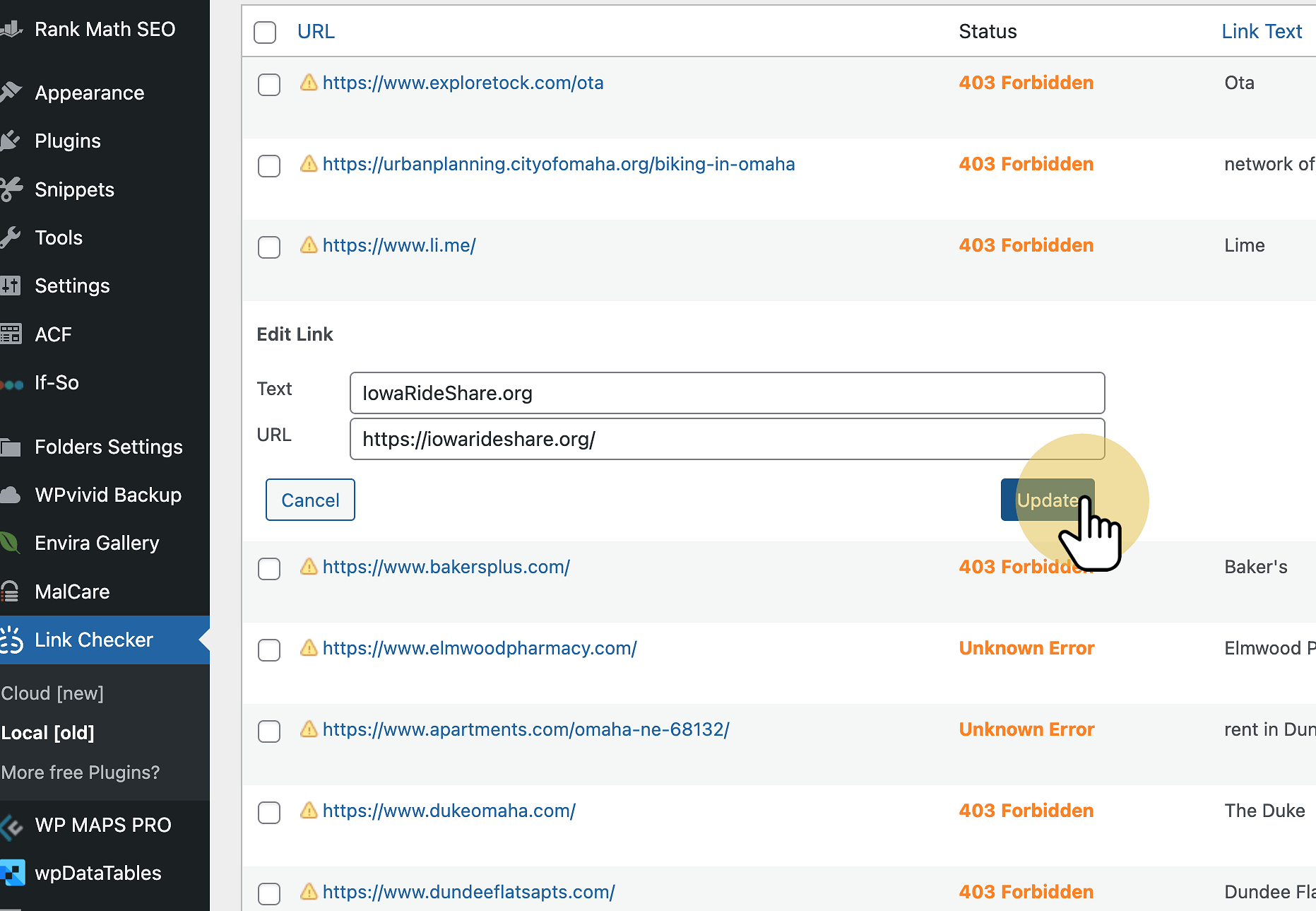Viewport: 1316px width, 911px height.
Task: Check the exploretock.com/ota row checkbox
Action: pos(269,85)
